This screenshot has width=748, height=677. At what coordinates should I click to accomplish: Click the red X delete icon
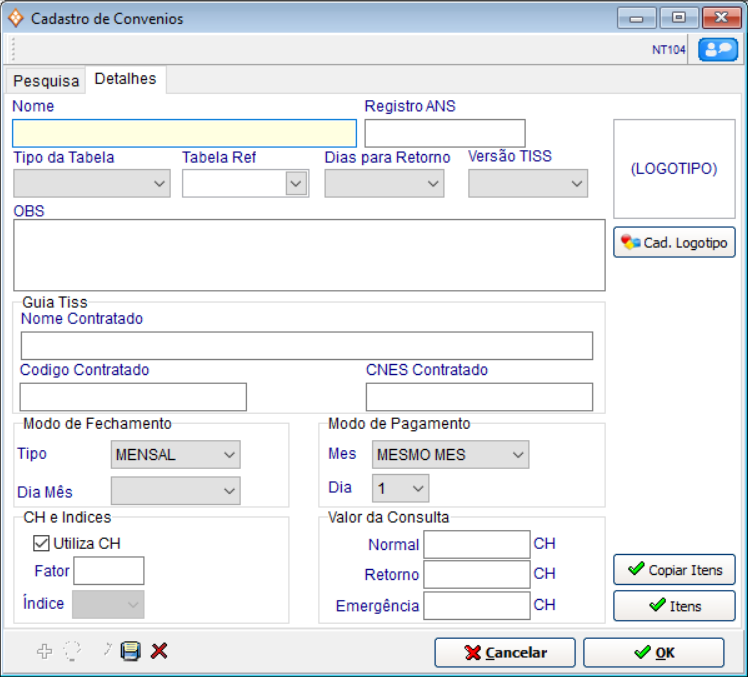159,651
